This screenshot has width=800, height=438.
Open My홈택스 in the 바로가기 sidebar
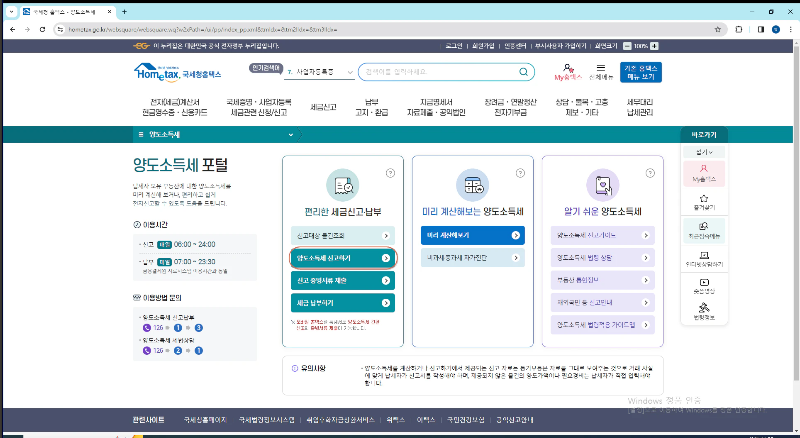tap(704, 174)
